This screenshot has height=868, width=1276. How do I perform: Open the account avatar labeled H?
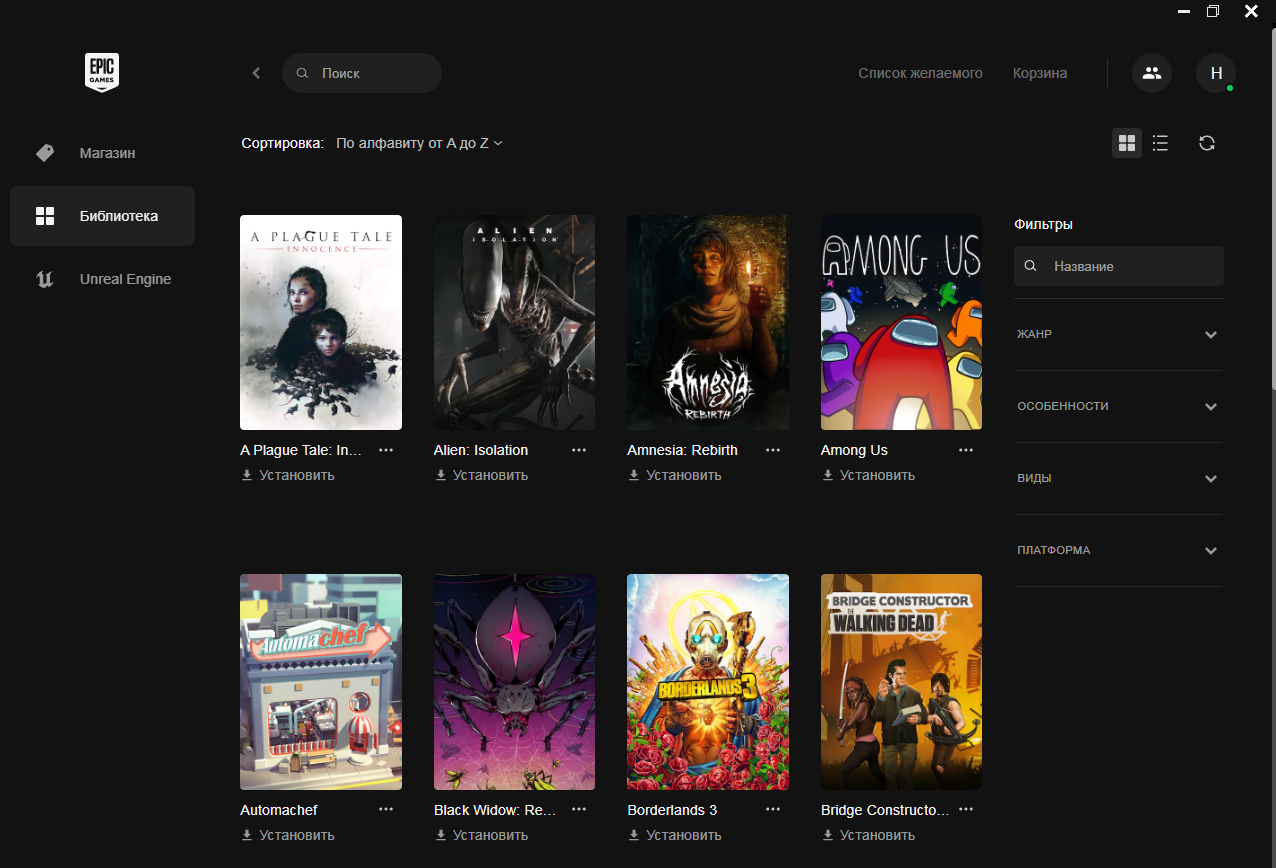pyautogui.click(x=1216, y=73)
